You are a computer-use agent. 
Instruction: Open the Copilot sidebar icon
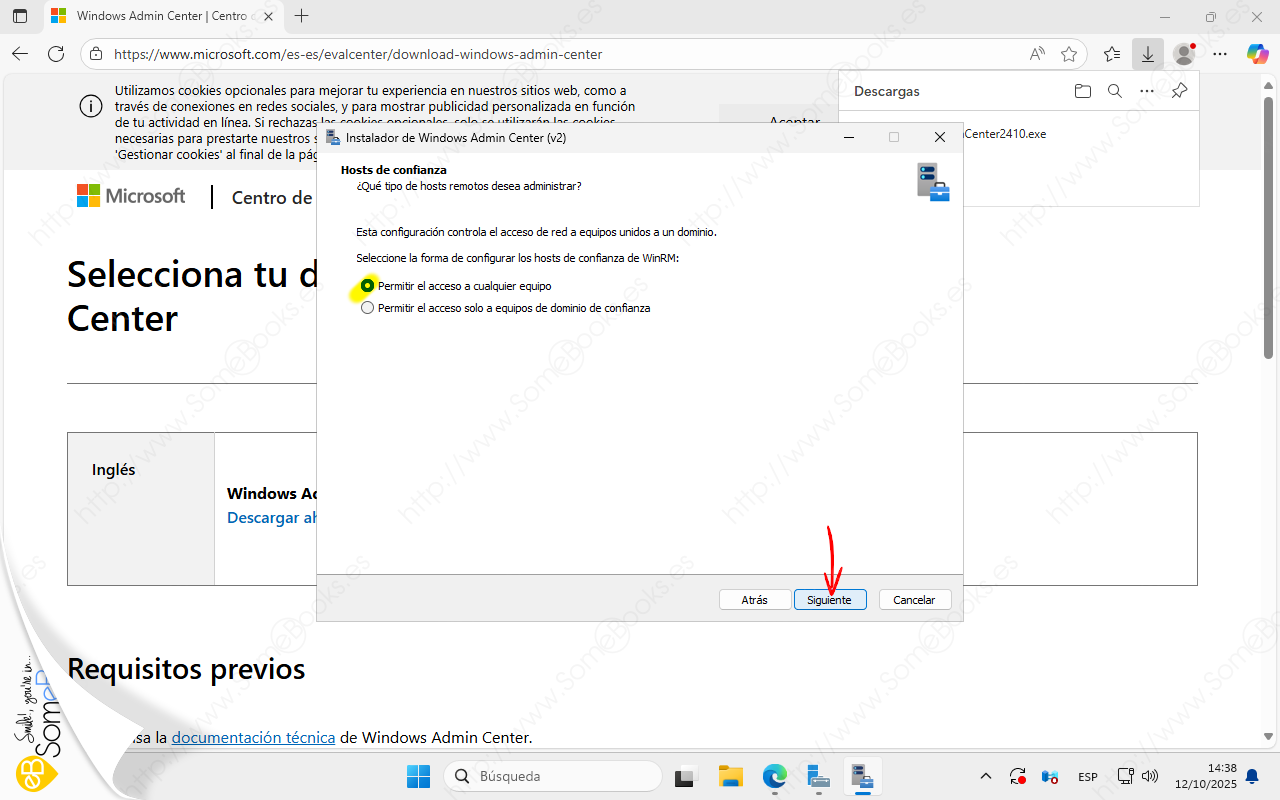[1257, 54]
